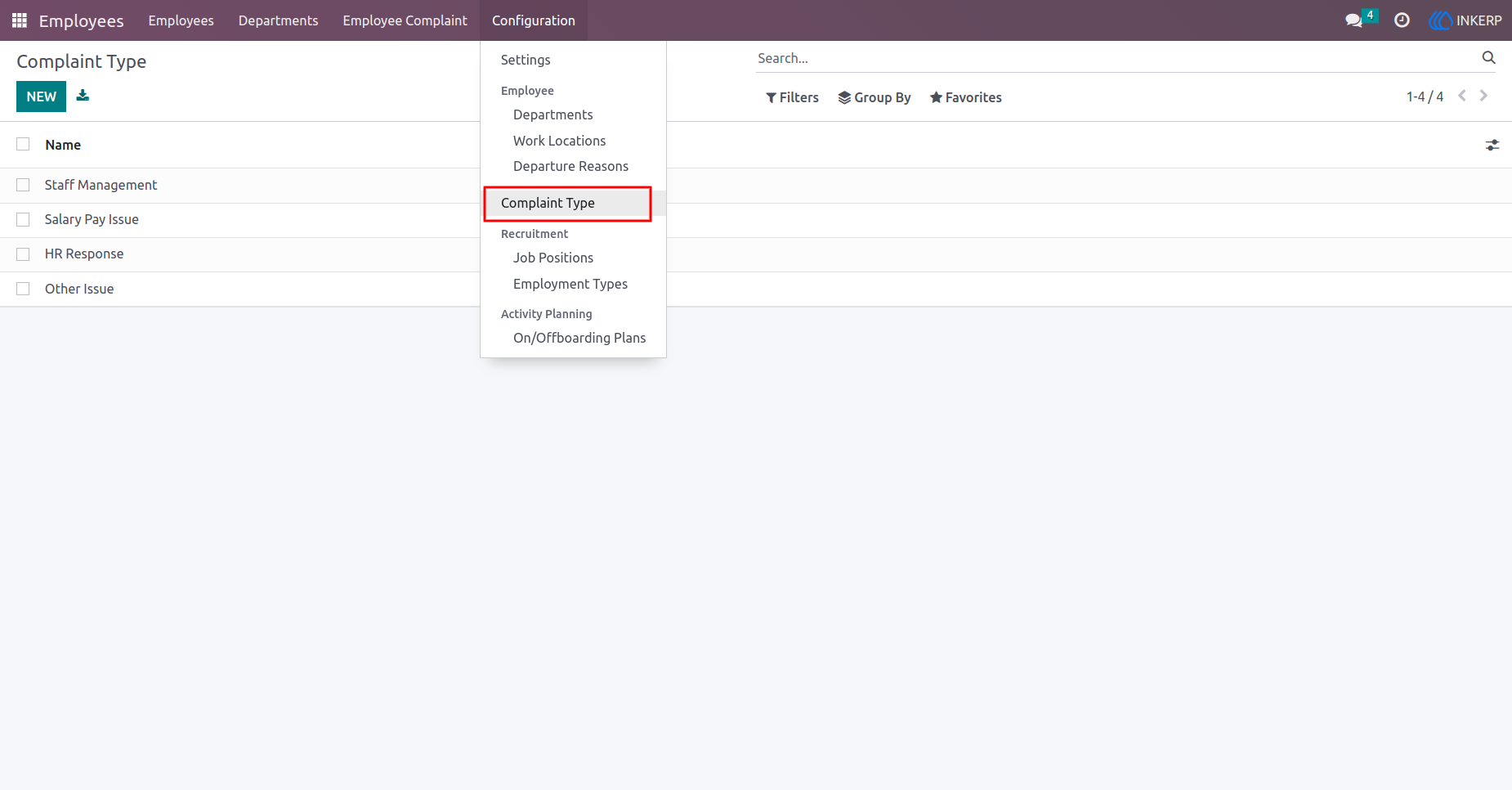Go to the next page arrow
The height and width of the screenshot is (790, 1512).
pyautogui.click(x=1483, y=97)
